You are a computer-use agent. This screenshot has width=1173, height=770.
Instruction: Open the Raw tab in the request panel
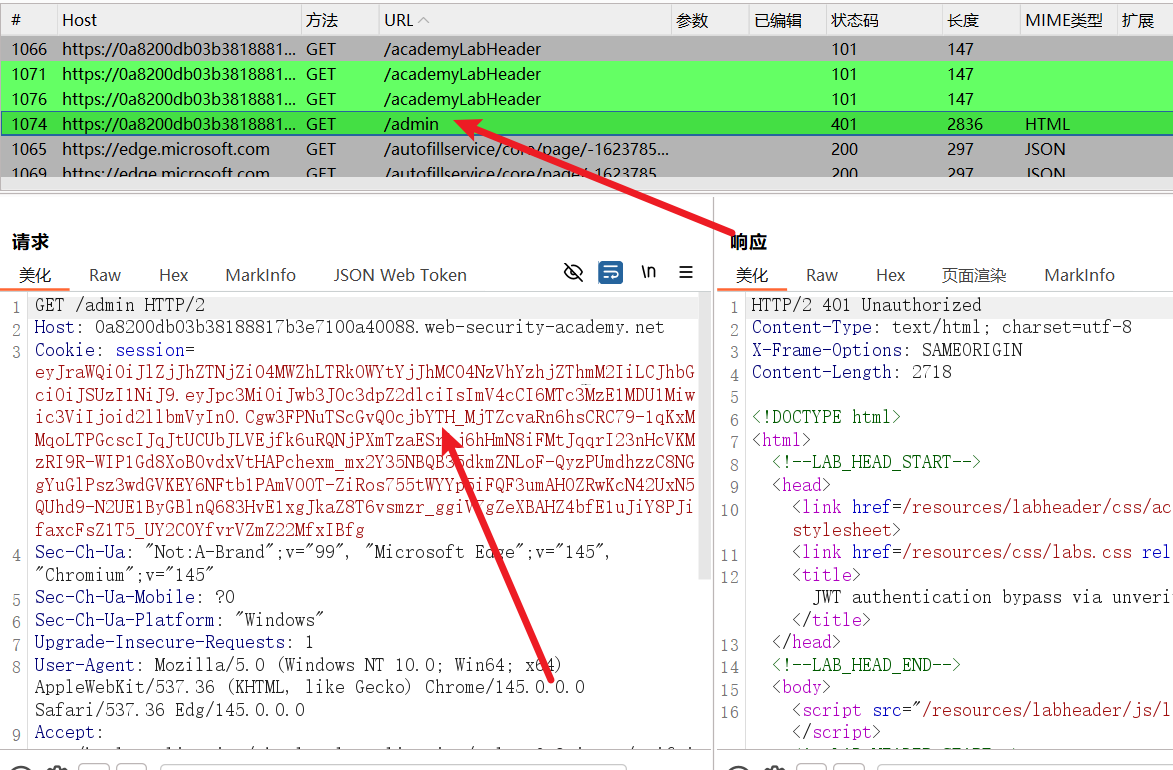[x=105, y=275]
